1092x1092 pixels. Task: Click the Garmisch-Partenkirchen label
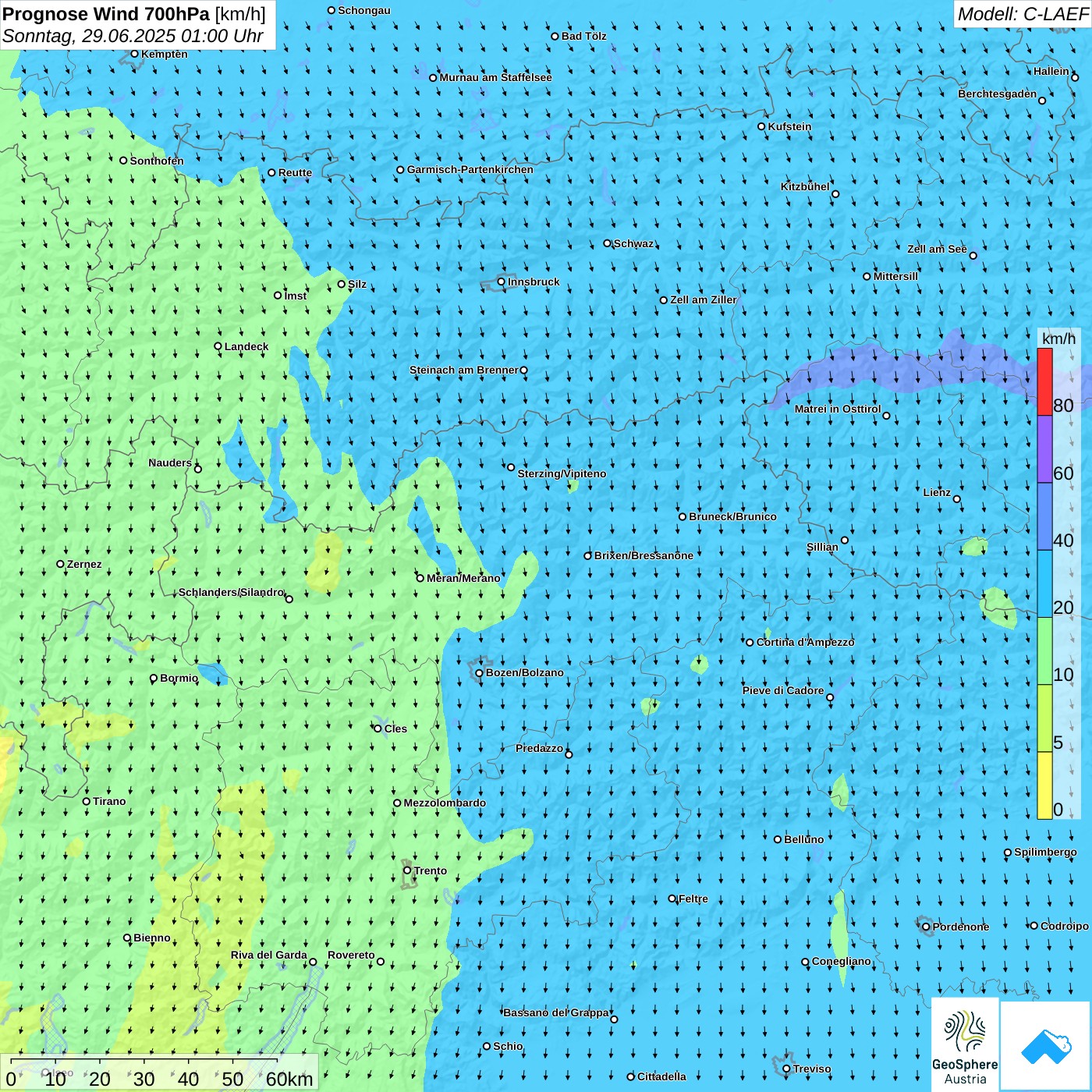click(470, 169)
